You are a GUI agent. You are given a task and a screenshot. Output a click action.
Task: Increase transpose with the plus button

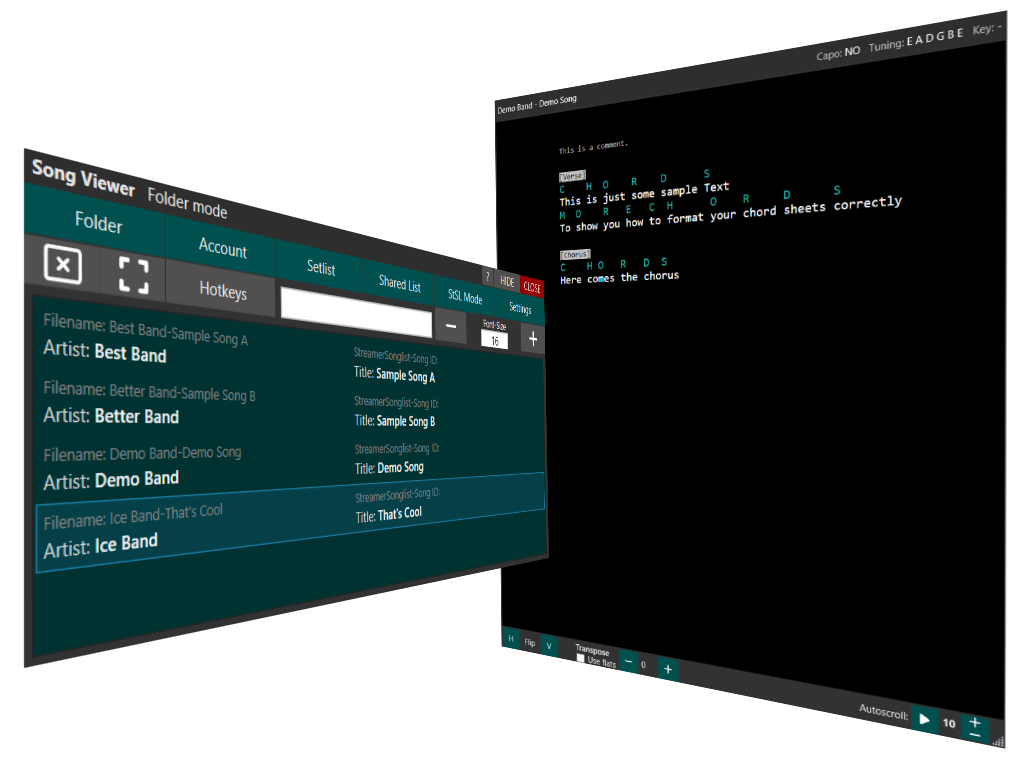(667, 667)
